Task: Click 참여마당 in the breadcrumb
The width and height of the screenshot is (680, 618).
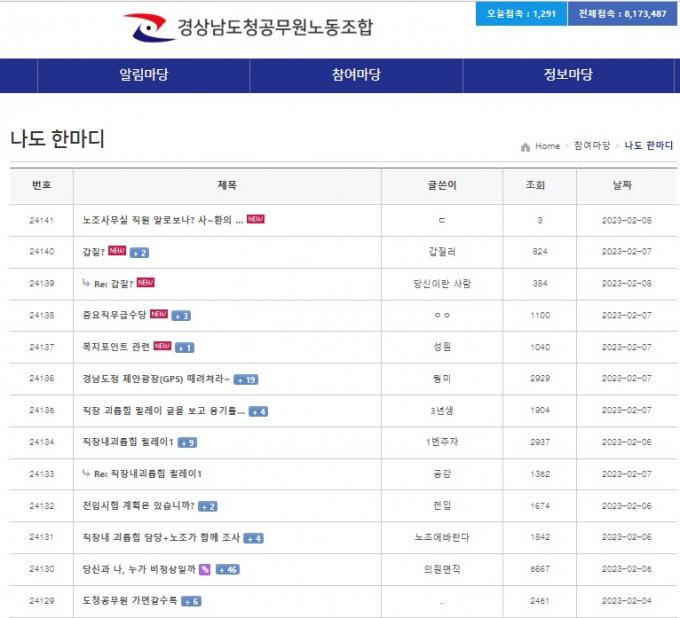Action: tap(591, 146)
